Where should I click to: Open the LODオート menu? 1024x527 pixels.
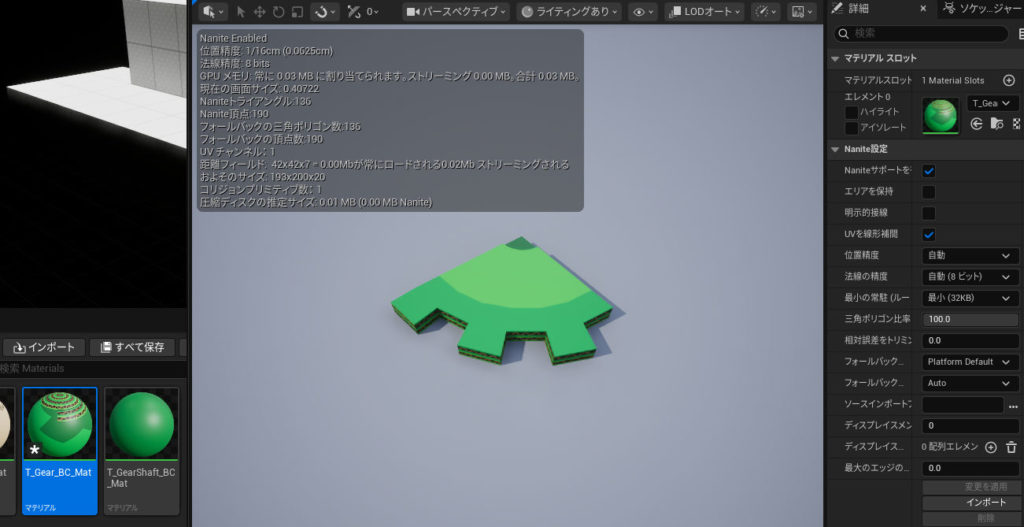pyautogui.click(x=704, y=12)
